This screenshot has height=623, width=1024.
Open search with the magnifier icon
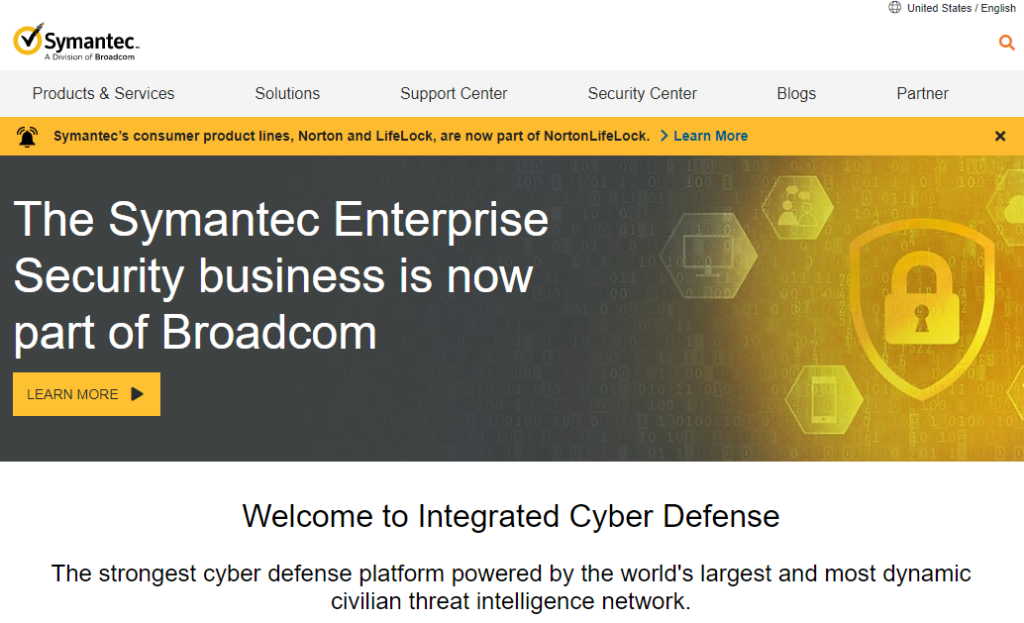point(1006,42)
